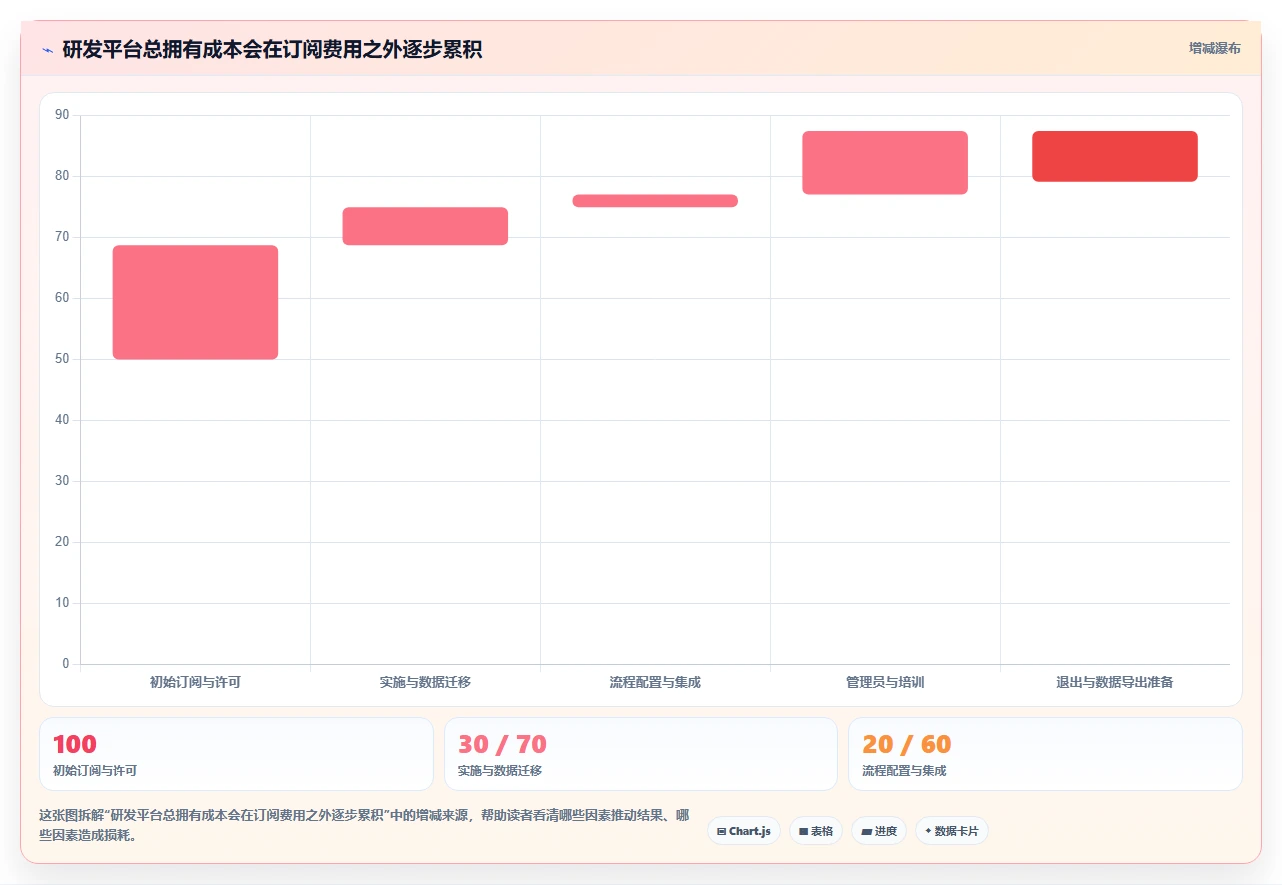Click the 流程配置与集成 axis label
The height and width of the screenshot is (885, 1282).
655,682
